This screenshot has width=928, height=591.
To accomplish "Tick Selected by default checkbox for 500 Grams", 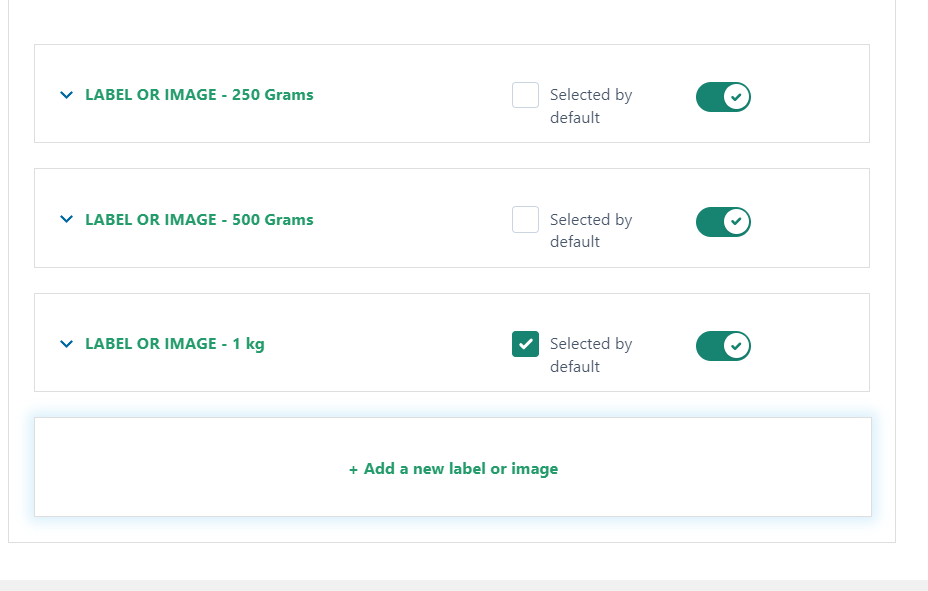I will pos(525,219).
